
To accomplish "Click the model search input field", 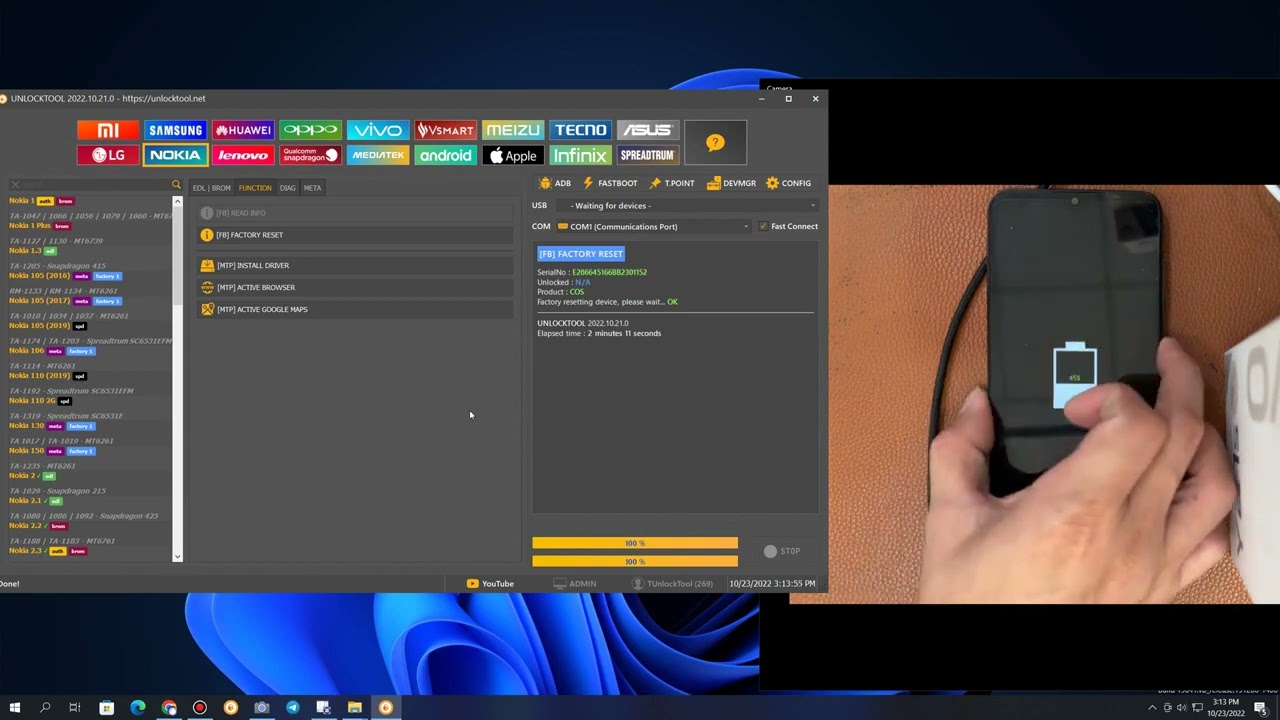I will [95, 185].
